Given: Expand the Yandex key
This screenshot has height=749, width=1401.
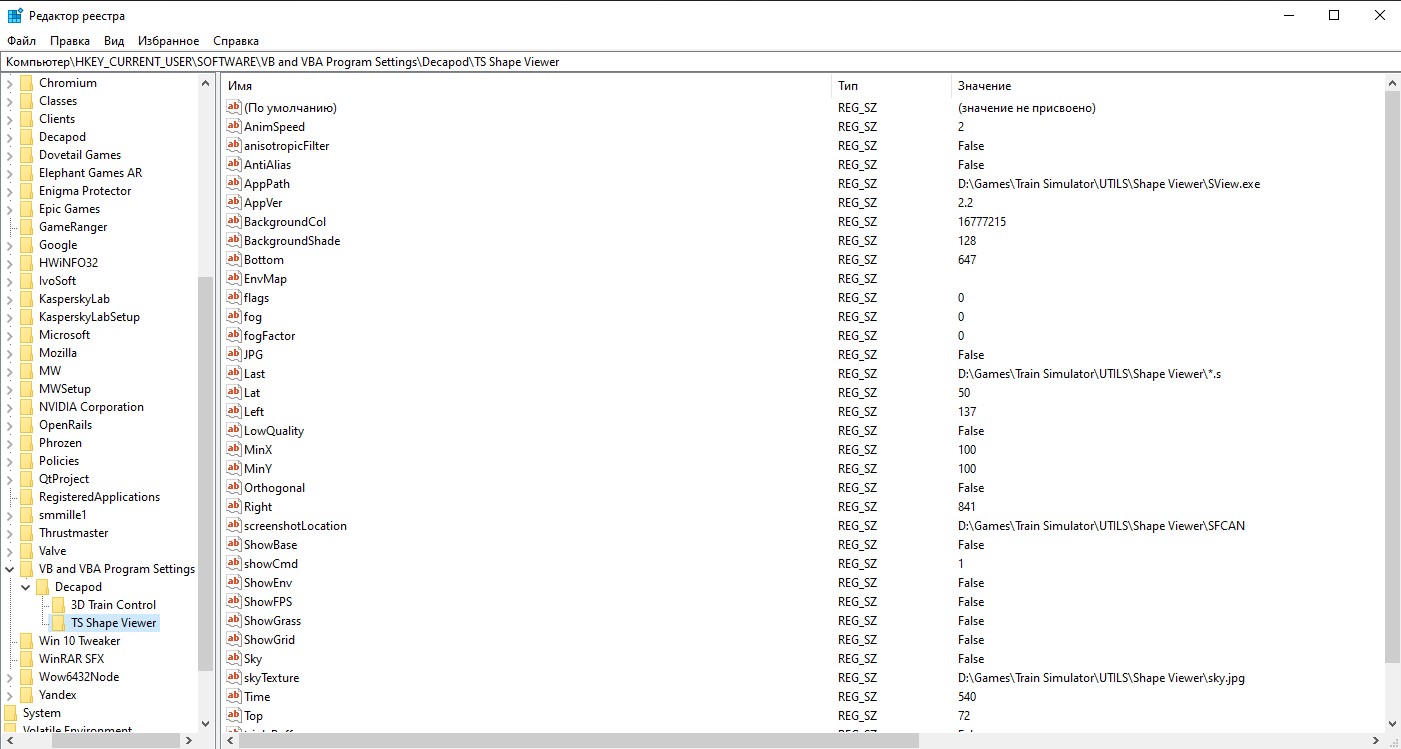Looking at the screenshot, I should point(10,695).
